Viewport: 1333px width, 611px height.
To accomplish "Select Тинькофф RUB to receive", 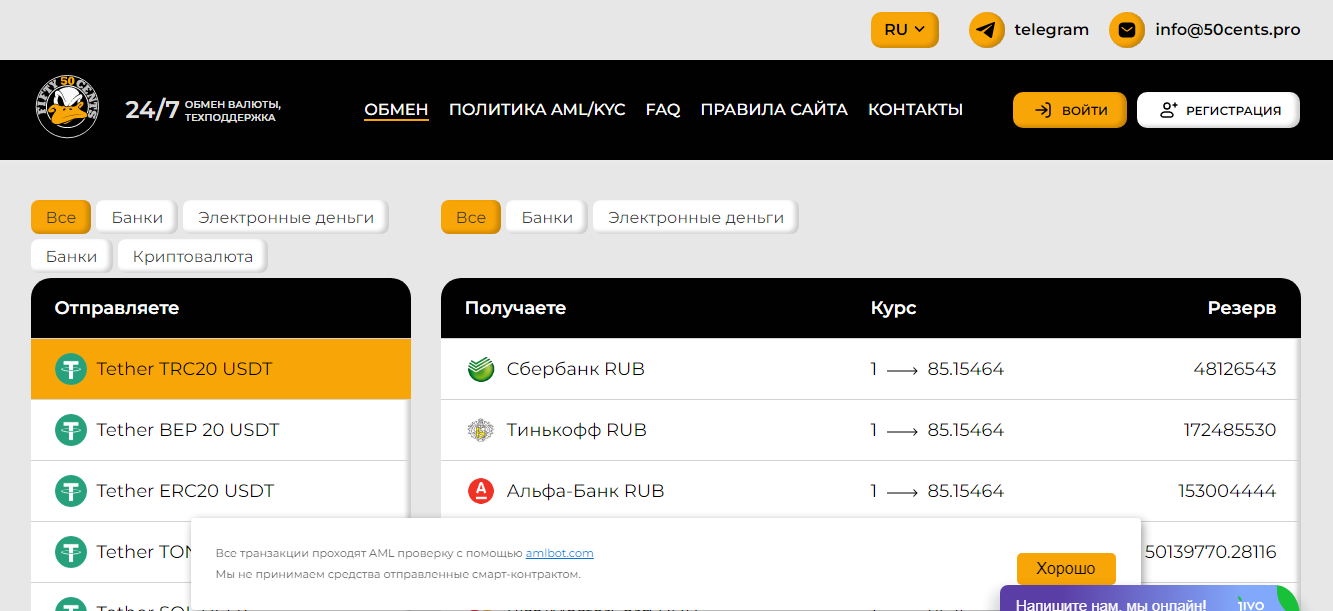I will (x=871, y=430).
